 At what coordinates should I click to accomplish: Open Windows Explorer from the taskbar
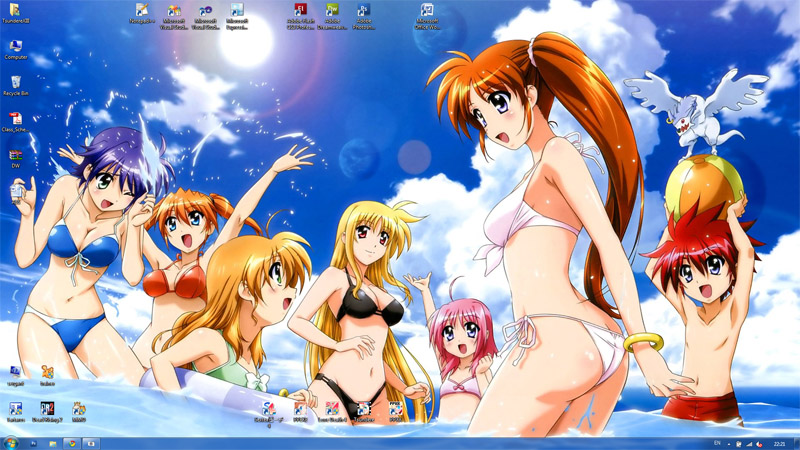tap(53, 444)
